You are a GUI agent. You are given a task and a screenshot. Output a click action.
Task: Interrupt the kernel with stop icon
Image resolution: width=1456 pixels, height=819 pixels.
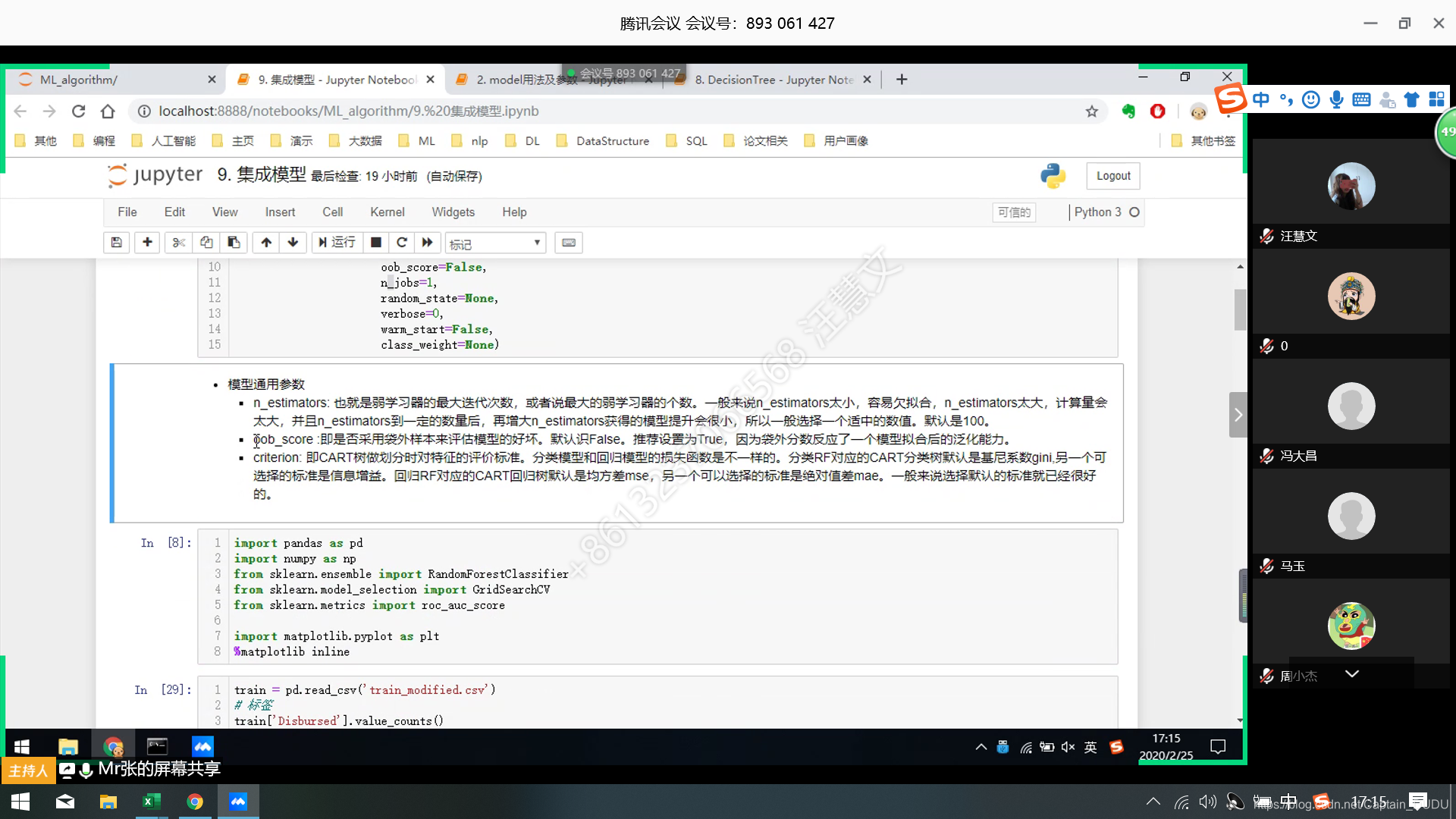(375, 243)
